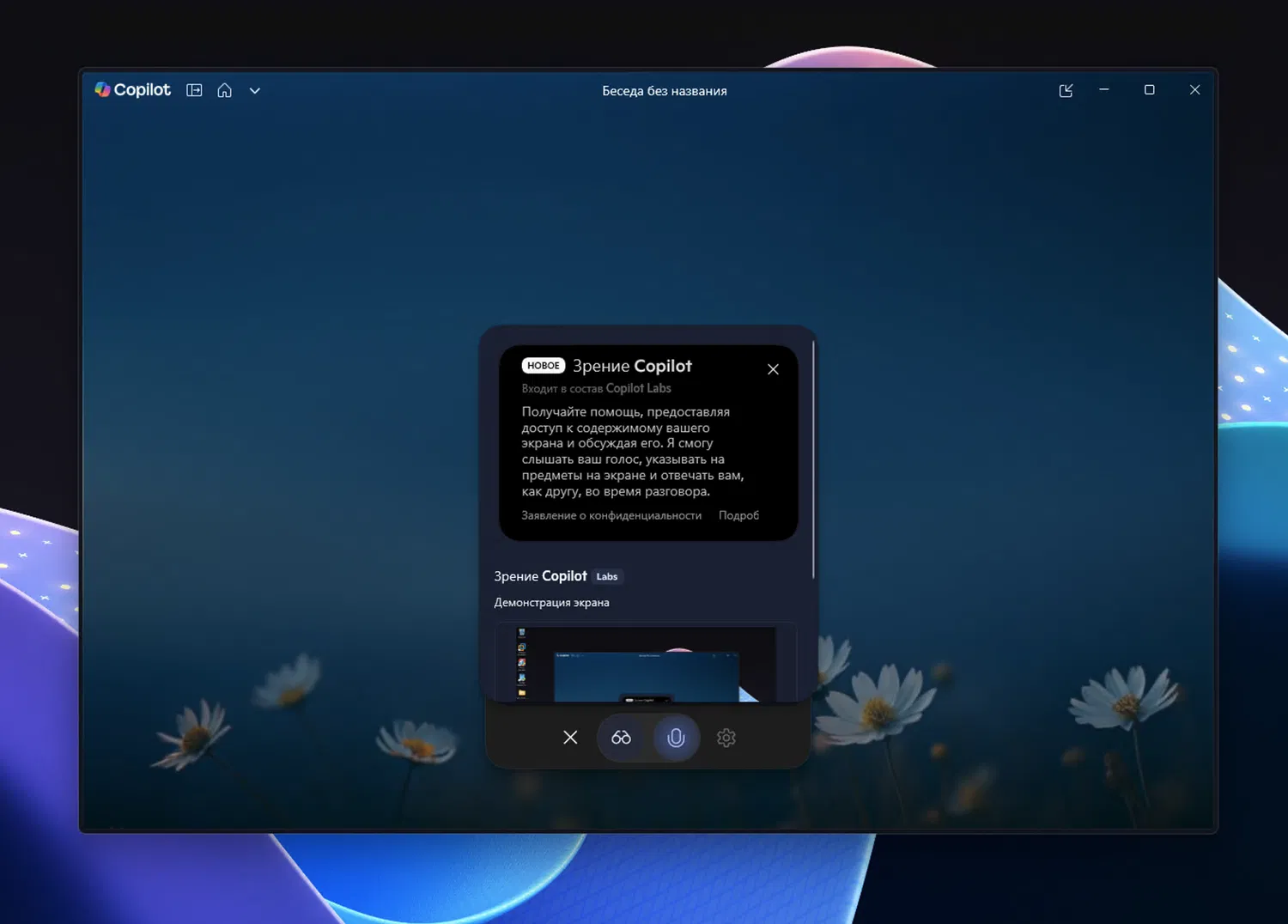Screen dimensions: 1288x924
Task: Click the Copilot logo in the title bar
Action: pyautogui.click(x=132, y=90)
